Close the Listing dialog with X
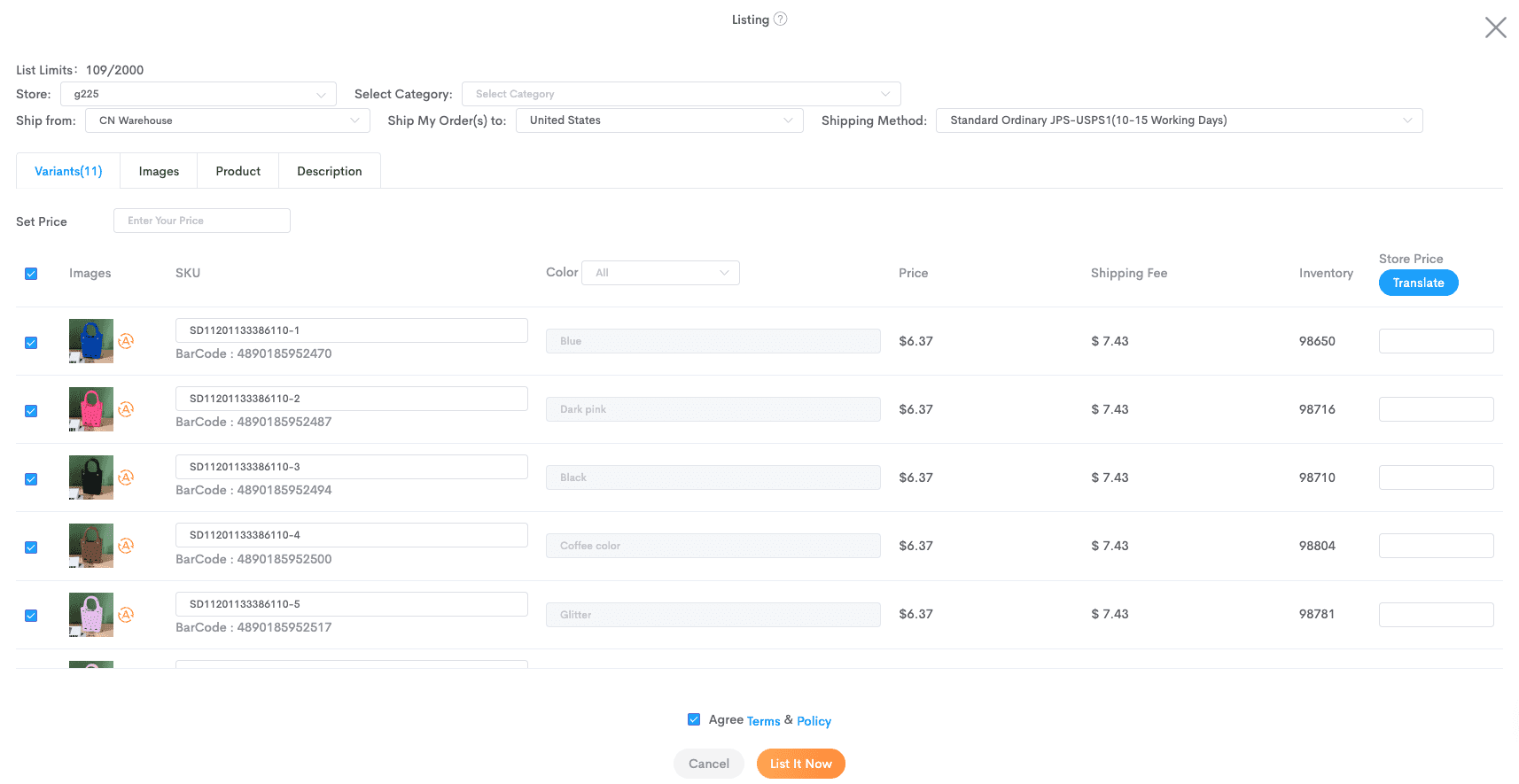The height and width of the screenshot is (784, 1519). [x=1495, y=27]
